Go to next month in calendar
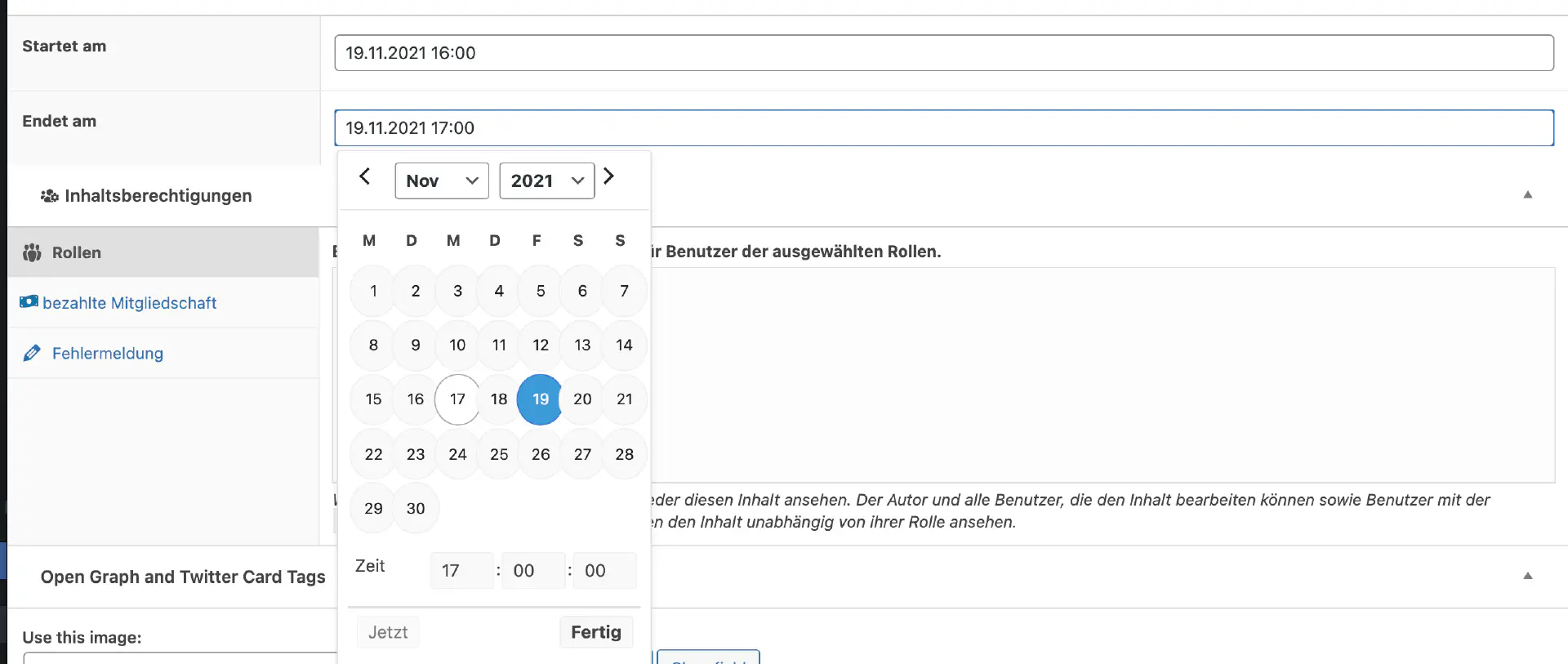The image size is (1568, 664). click(x=608, y=176)
